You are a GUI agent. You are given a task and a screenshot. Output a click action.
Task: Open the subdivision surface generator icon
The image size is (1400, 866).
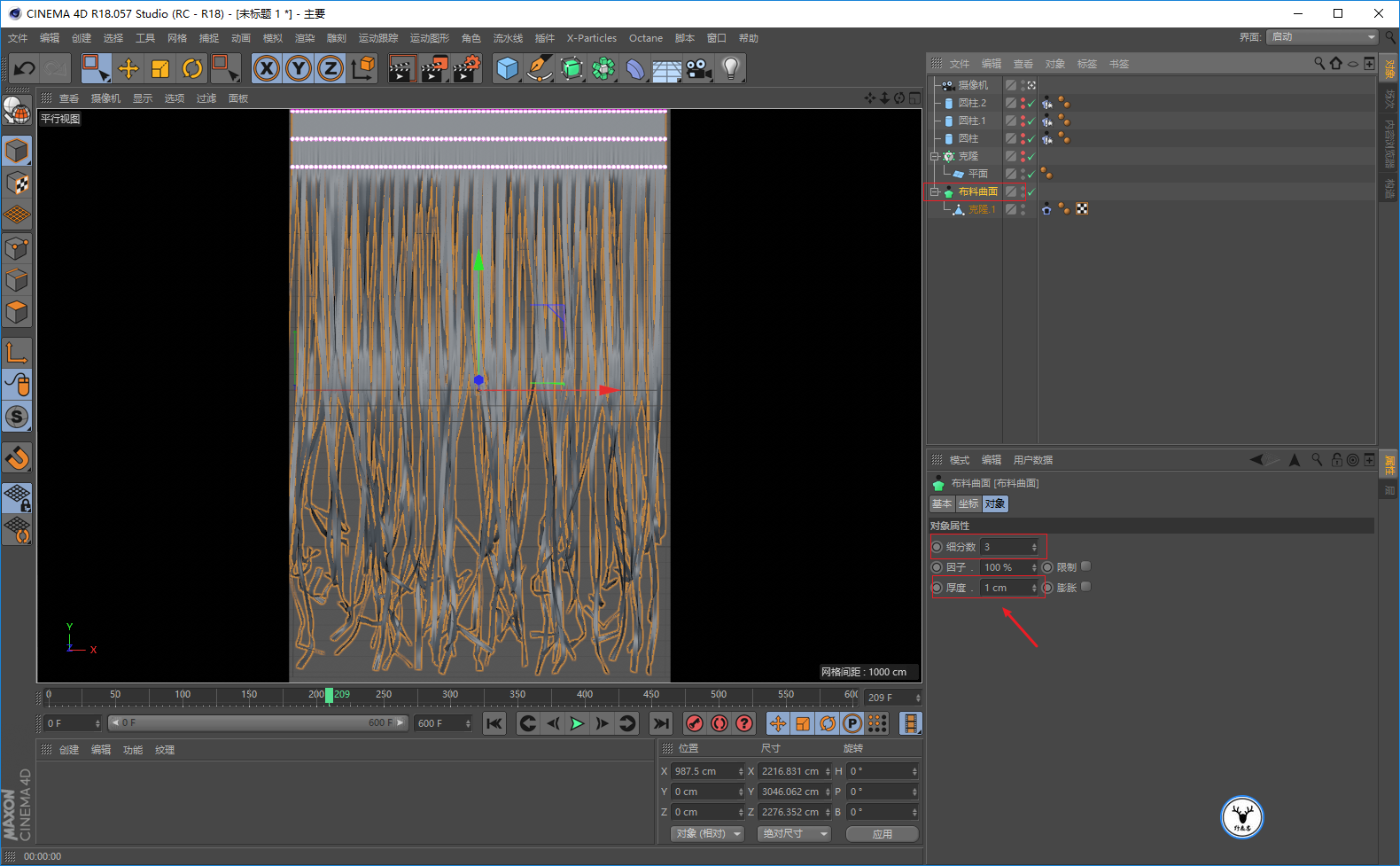[x=572, y=68]
